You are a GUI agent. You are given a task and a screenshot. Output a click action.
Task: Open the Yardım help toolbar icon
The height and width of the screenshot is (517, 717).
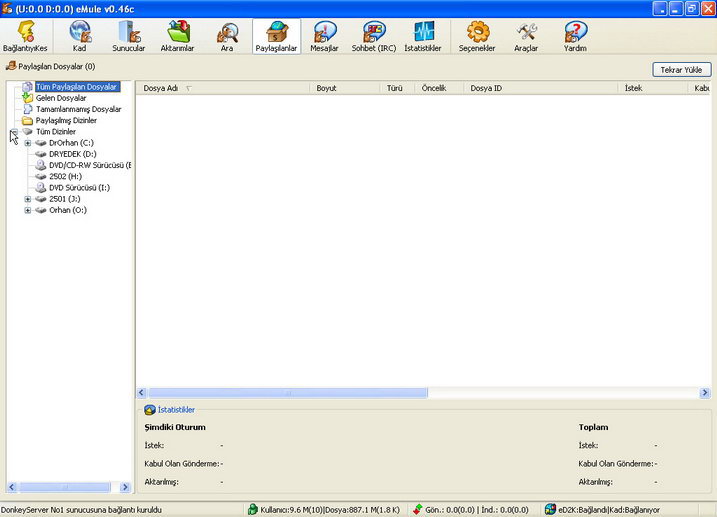pos(575,36)
